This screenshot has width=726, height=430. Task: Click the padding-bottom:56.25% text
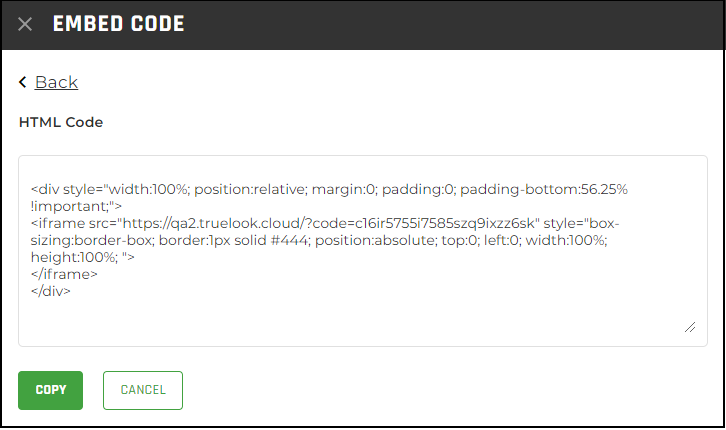(x=544, y=189)
